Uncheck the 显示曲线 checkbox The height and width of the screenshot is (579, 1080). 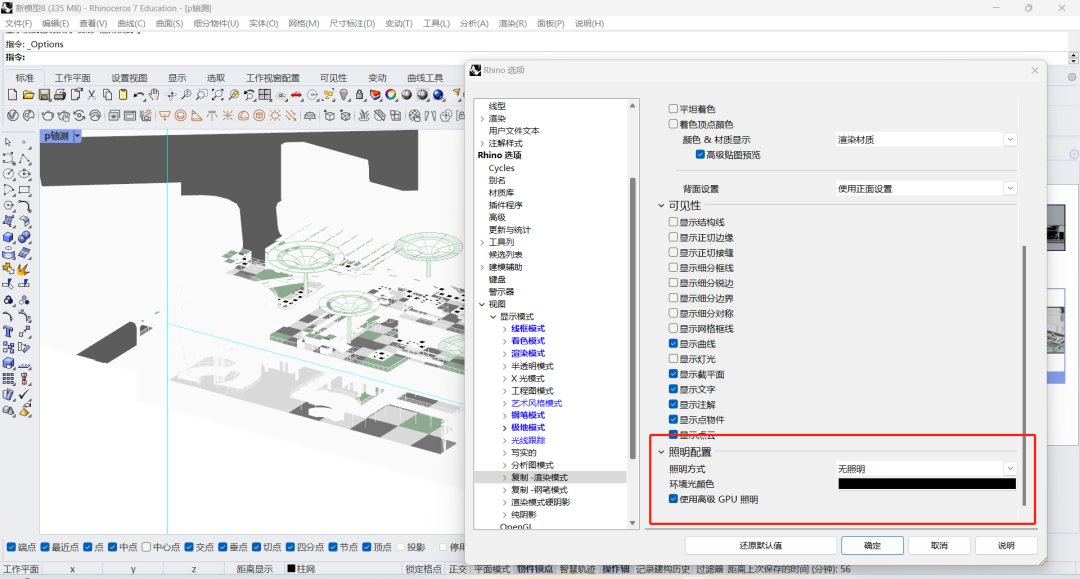pos(673,344)
